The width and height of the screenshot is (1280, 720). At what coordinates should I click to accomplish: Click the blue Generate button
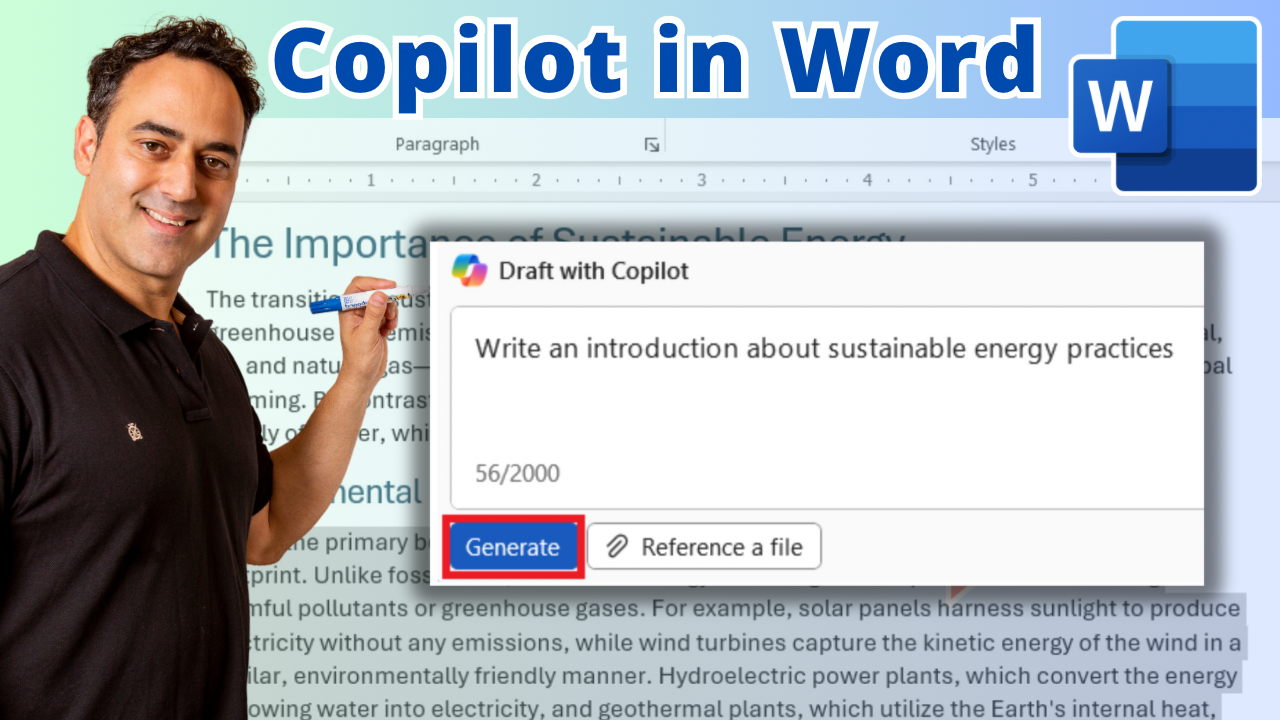click(x=513, y=547)
